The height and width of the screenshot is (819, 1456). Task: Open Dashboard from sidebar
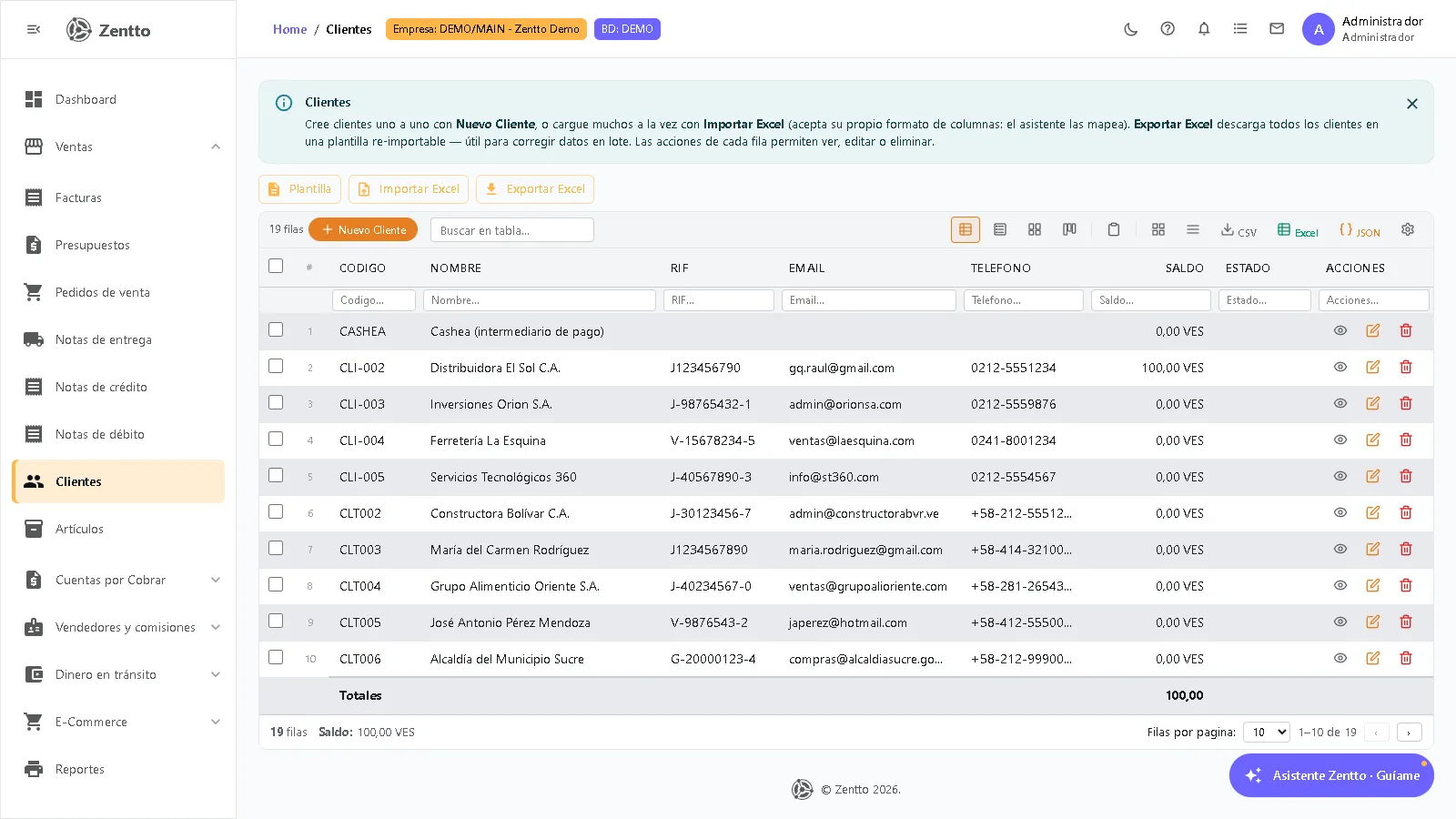[x=118, y=99]
